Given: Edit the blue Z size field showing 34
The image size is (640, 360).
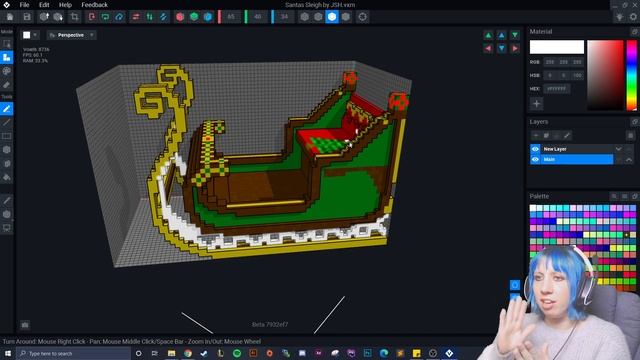Looking at the screenshot, I should pyautogui.click(x=284, y=17).
